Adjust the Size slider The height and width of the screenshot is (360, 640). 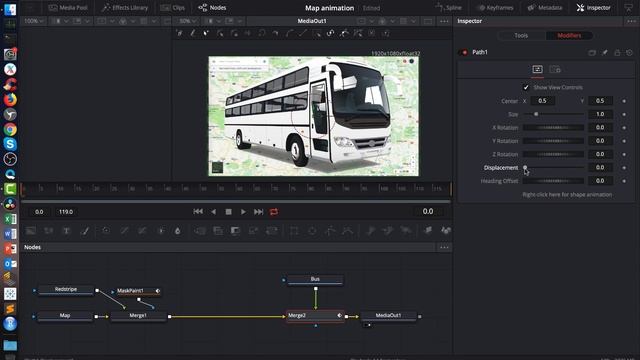click(x=553, y=114)
